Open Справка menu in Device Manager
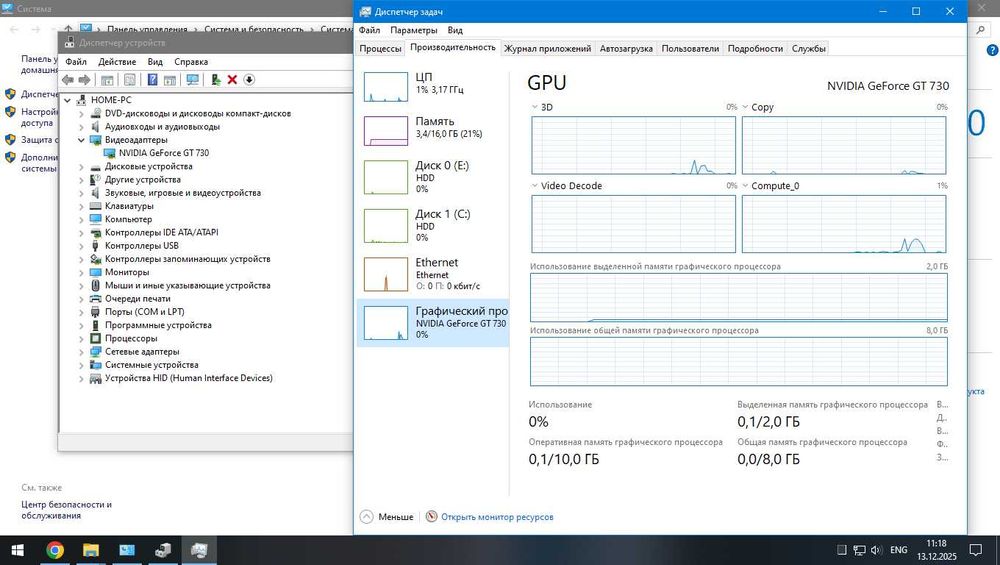Viewport: 1000px width, 565px height. 191,62
